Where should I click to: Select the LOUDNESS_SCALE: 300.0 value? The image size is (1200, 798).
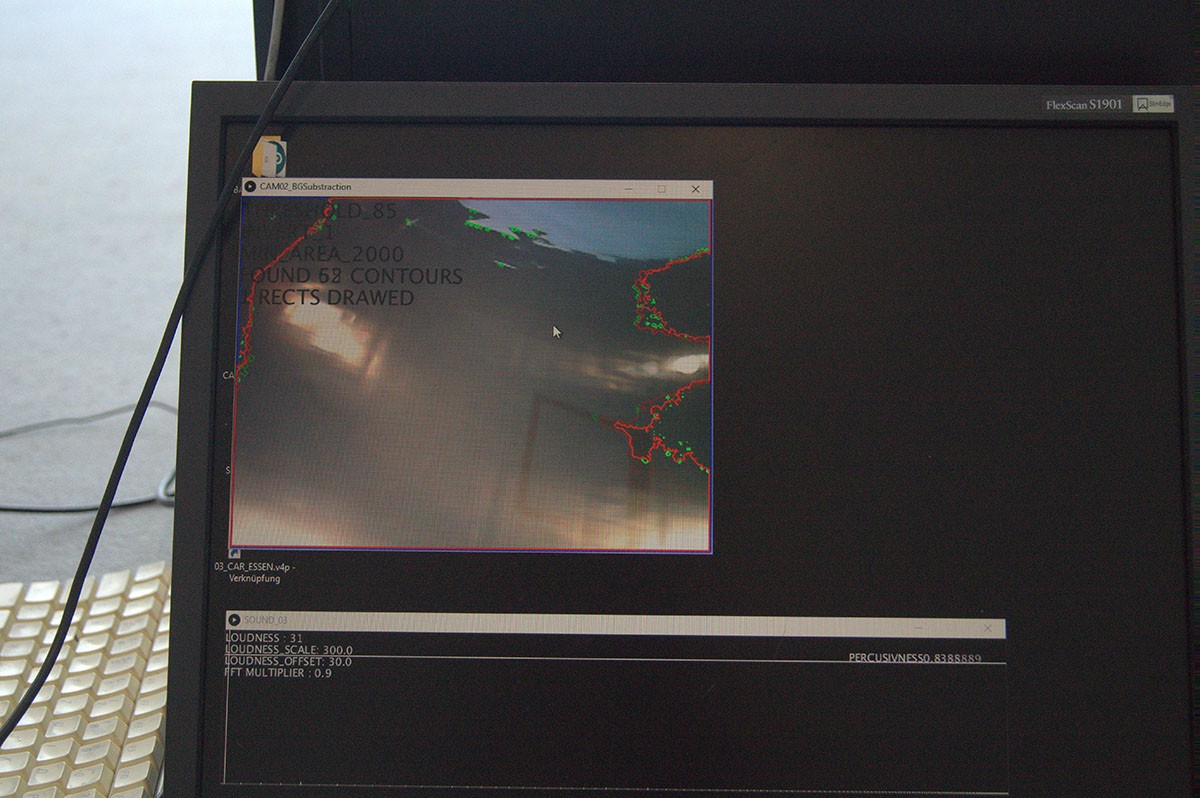(x=289, y=650)
